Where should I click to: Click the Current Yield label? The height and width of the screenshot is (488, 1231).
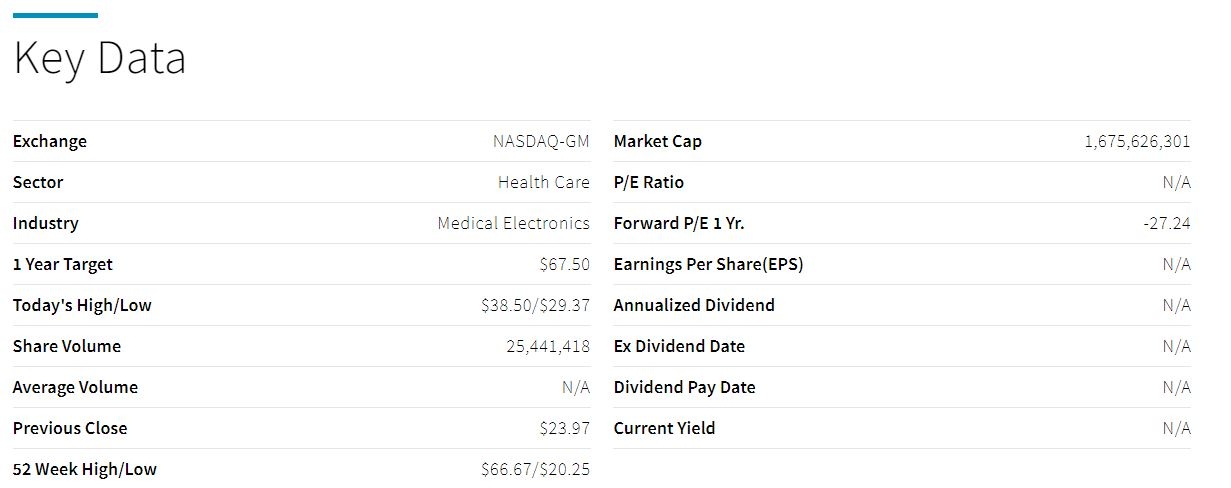click(665, 428)
